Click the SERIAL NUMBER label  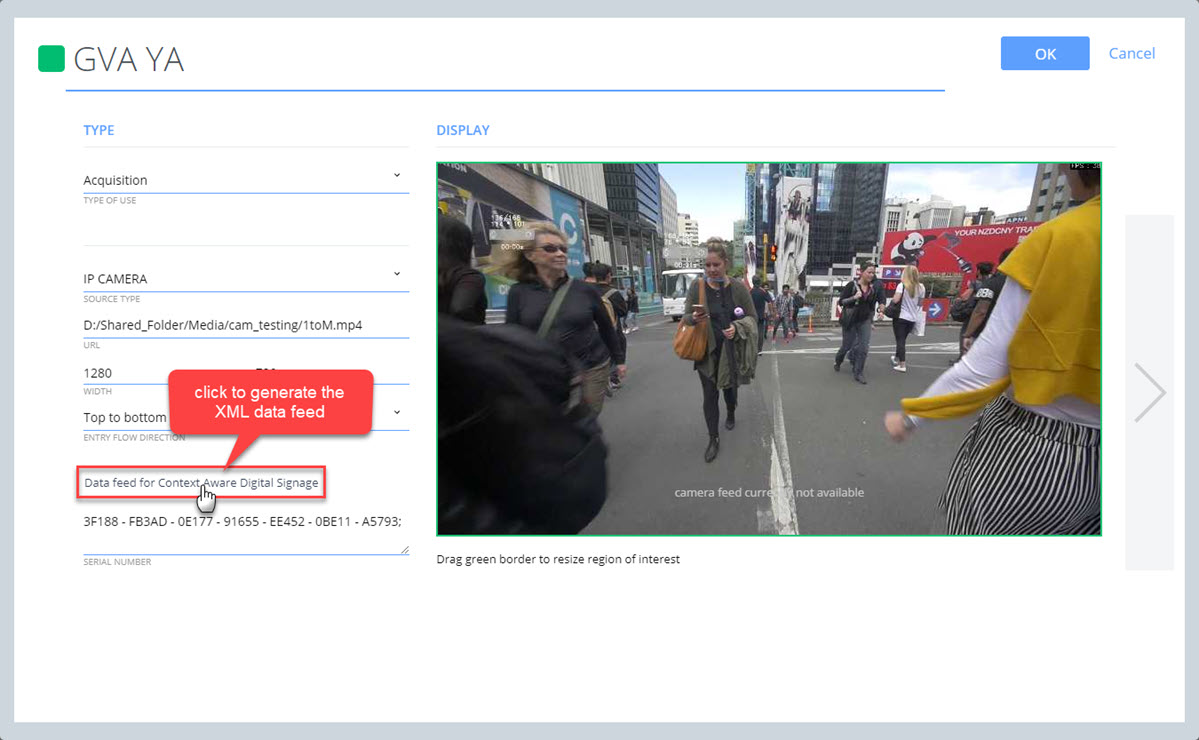(117, 562)
